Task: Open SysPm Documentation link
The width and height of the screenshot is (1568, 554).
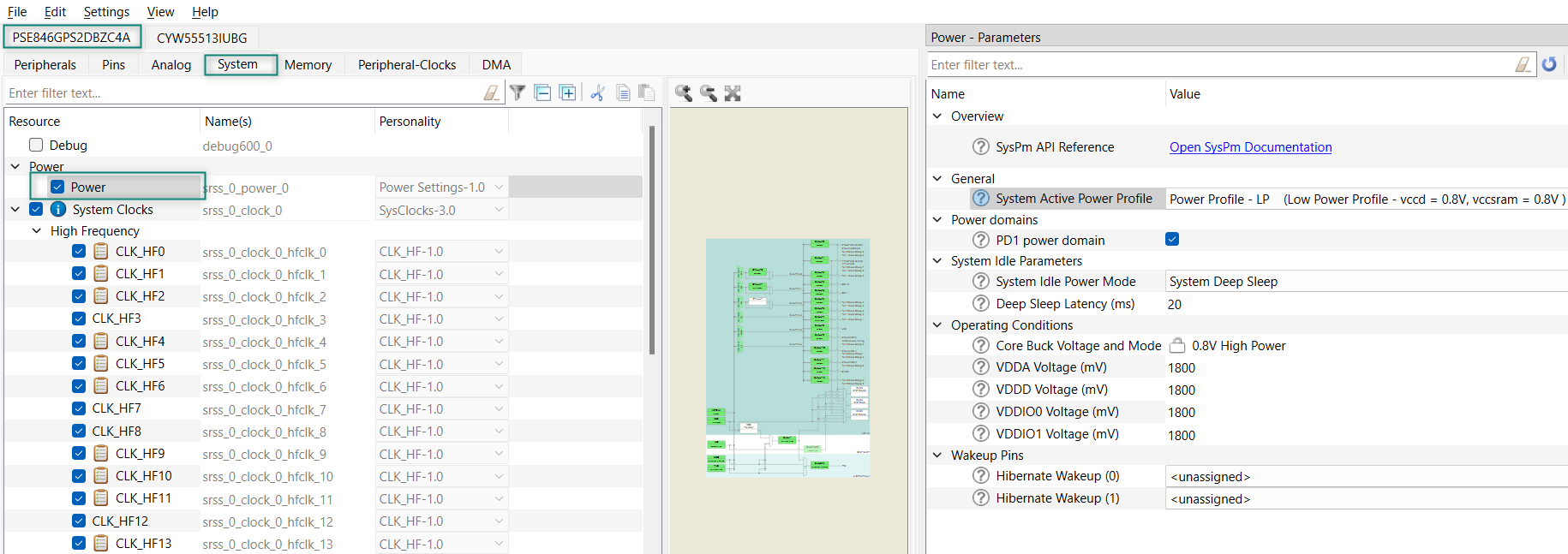Action: (1250, 147)
